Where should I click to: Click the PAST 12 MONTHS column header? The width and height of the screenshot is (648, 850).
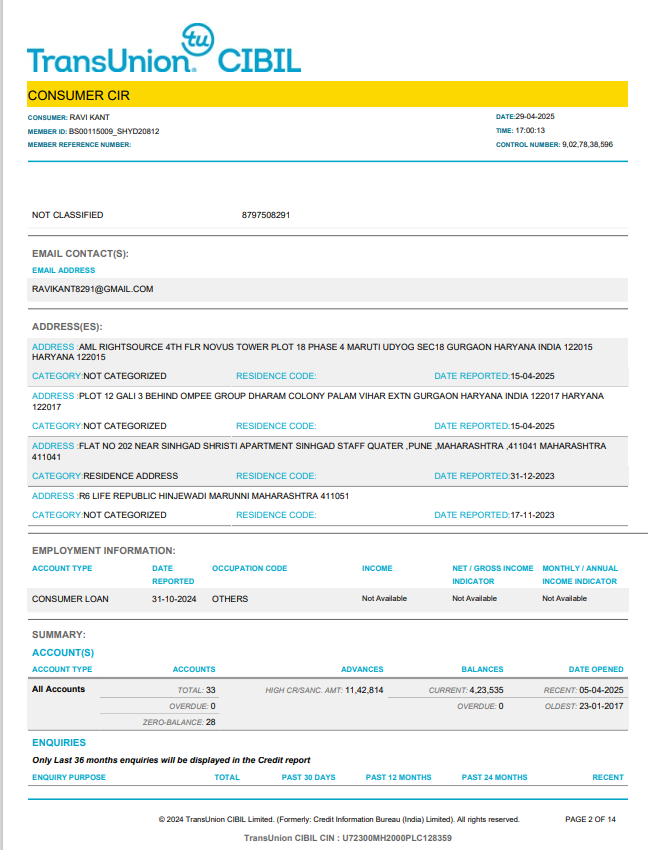tap(399, 777)
